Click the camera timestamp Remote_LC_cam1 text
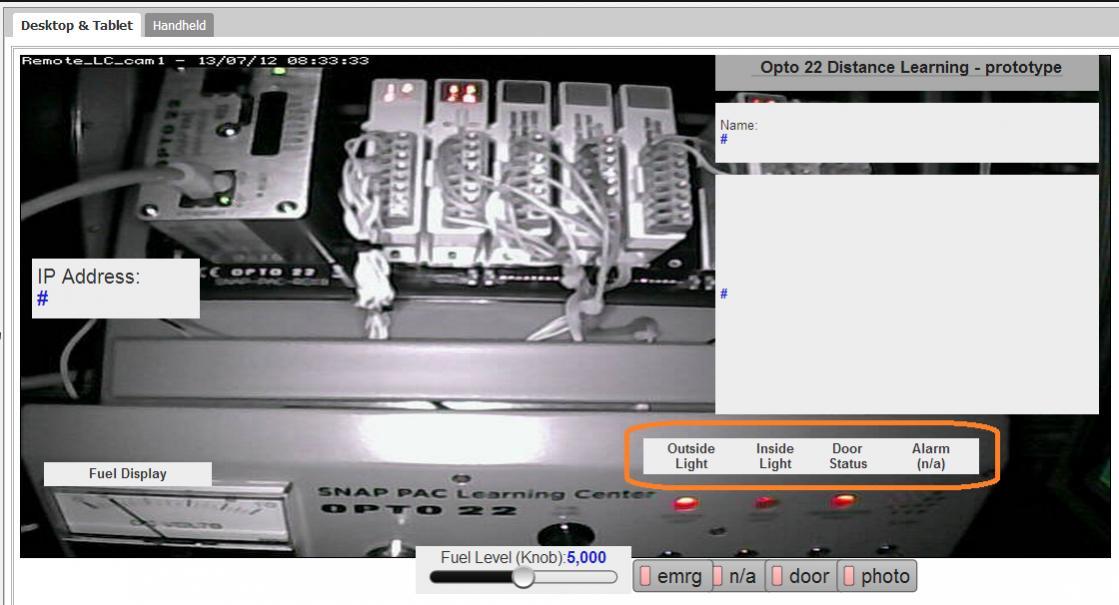Screen dimensions: 1119x605 tap(195, 61)
